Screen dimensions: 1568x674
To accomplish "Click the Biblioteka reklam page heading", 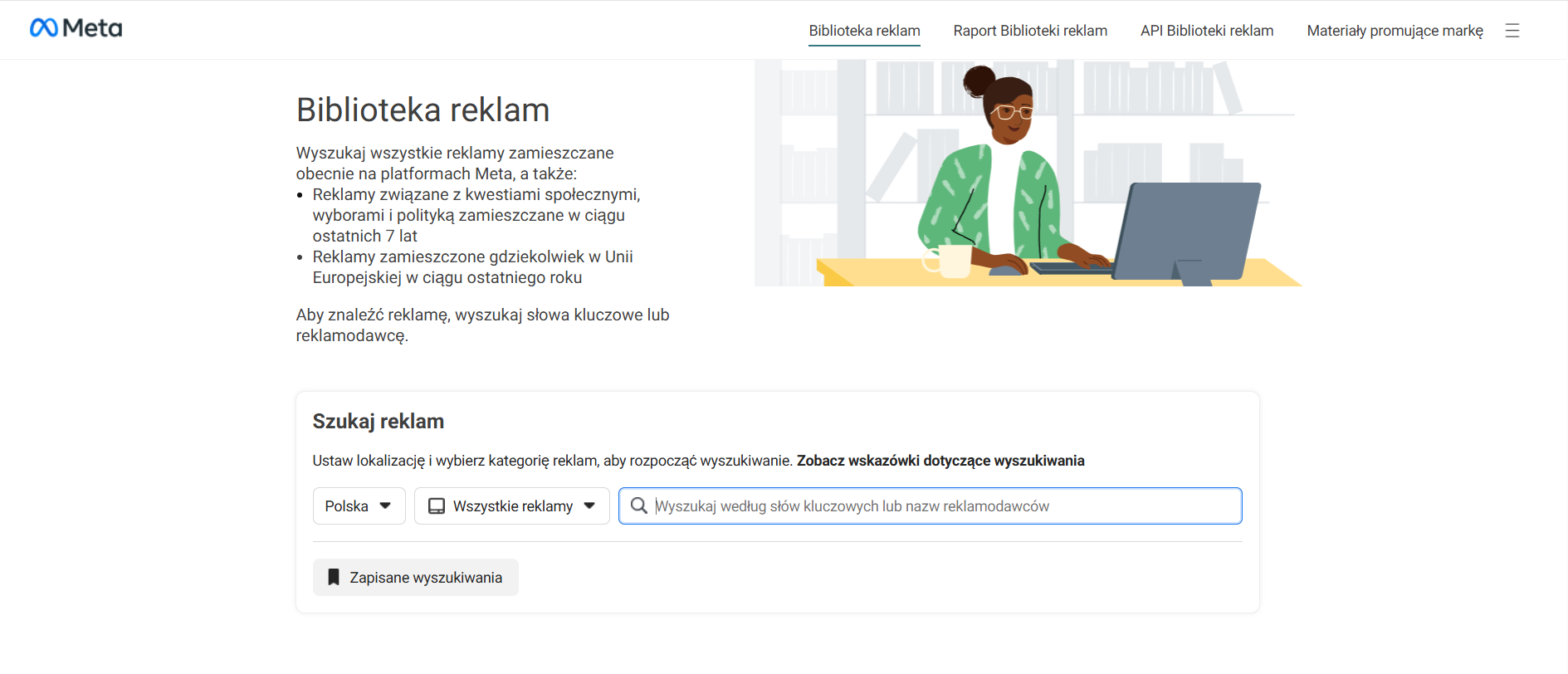I will point(423,110).
